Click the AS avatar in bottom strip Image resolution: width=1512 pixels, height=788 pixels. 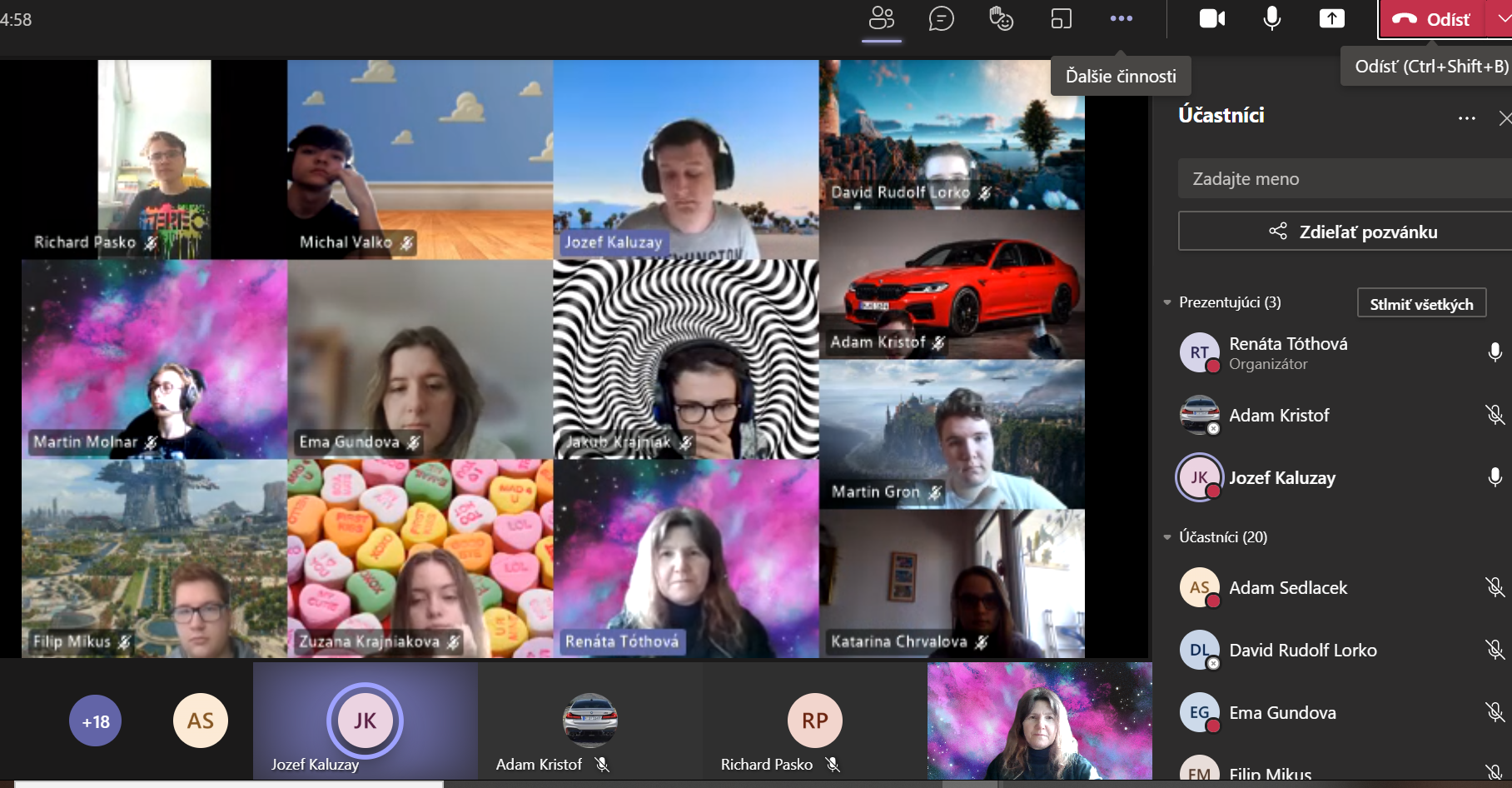[x=201, y=721]
